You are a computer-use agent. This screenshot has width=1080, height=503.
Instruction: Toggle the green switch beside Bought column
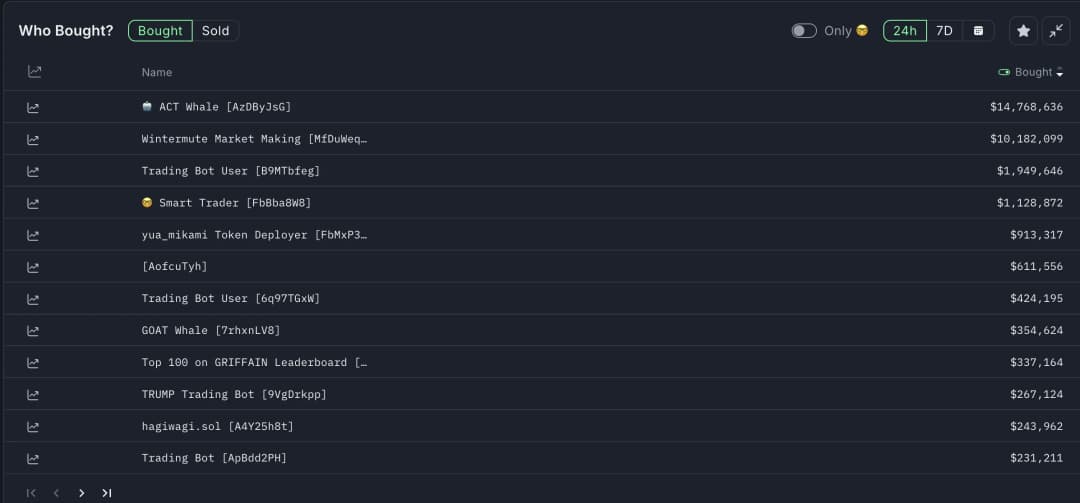point(1004,72)
